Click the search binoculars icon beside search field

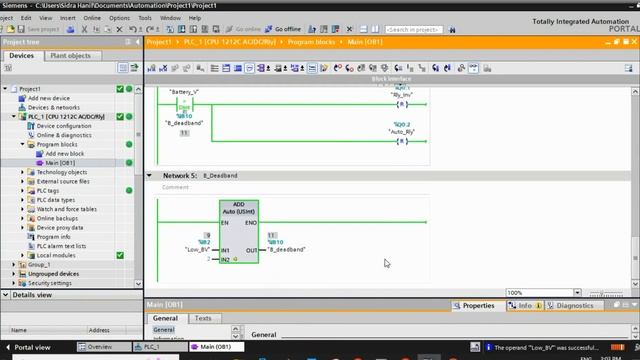(x=452, y=29)
